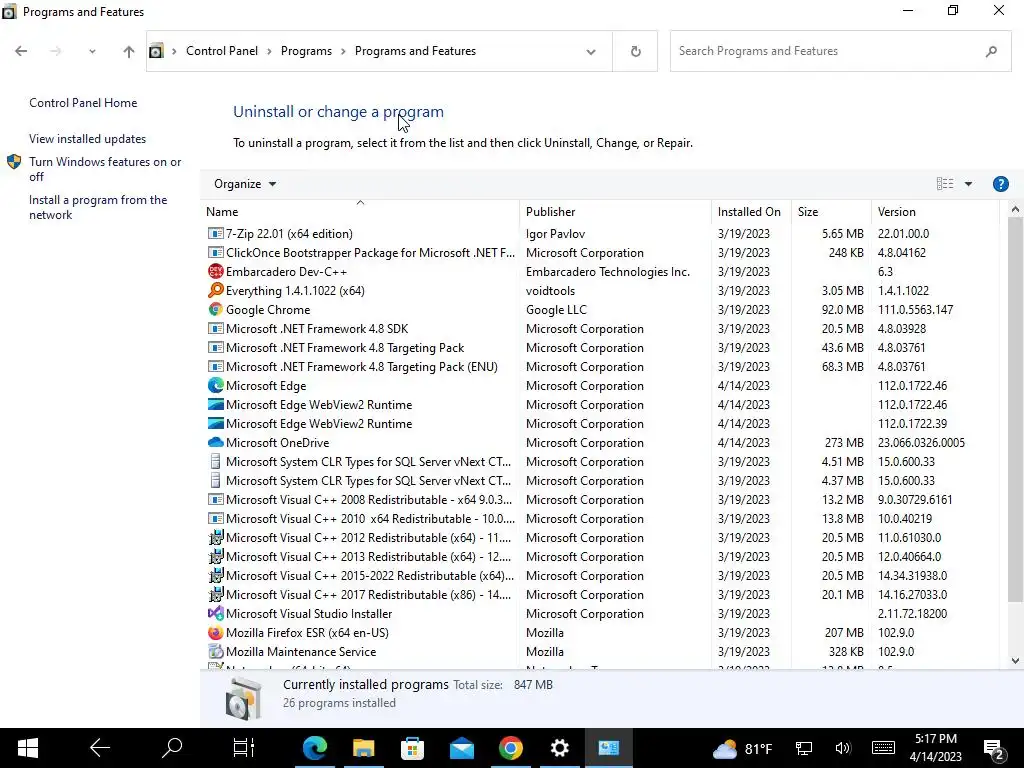The width and height of the screenshot is (1024, 768).
Task: Open the help question mark button
Action: pyautogui.click(x=1000, y=184)
